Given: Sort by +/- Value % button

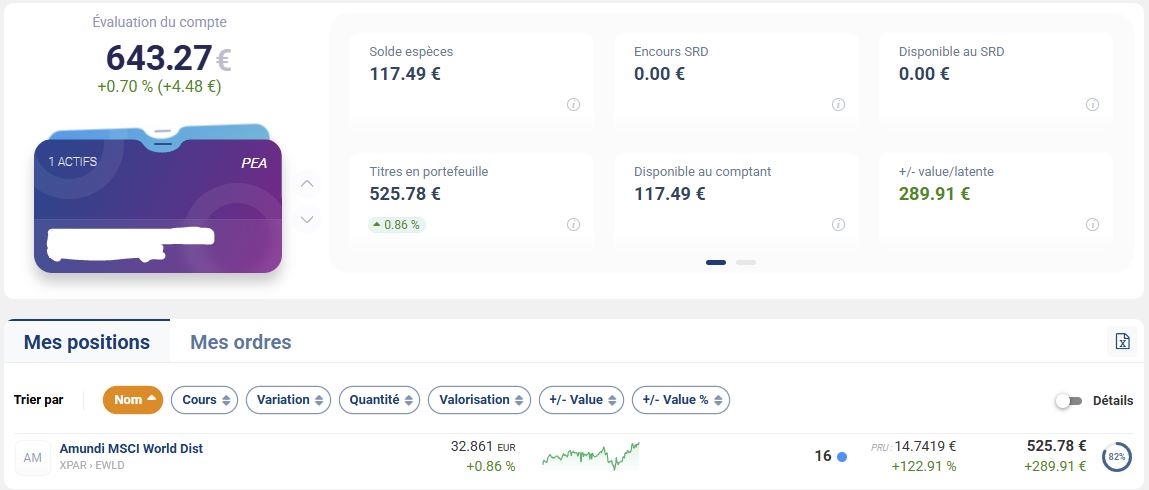Looking at the screenshot, I should coord(680,400).
